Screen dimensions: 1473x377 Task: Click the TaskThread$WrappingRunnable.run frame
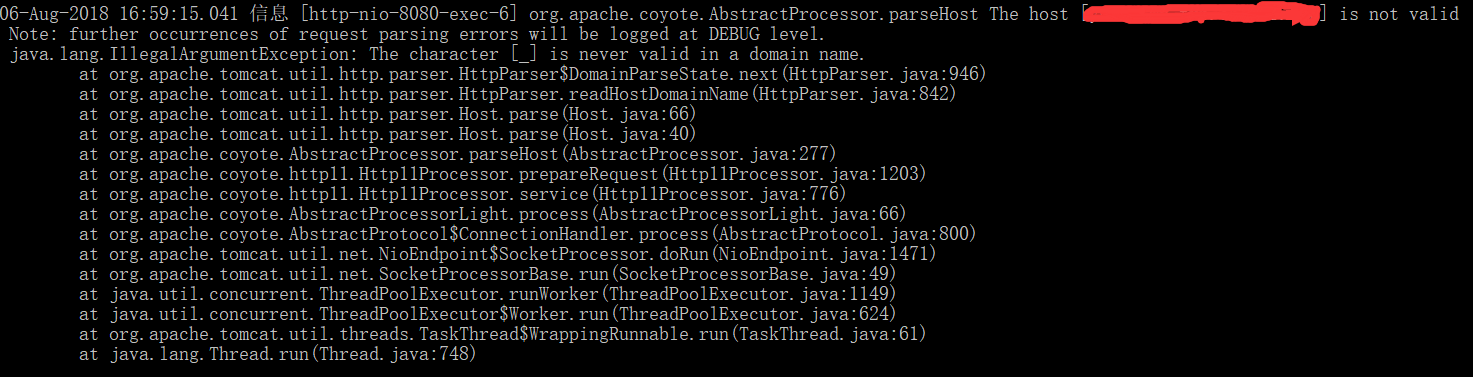pos(502,334)
